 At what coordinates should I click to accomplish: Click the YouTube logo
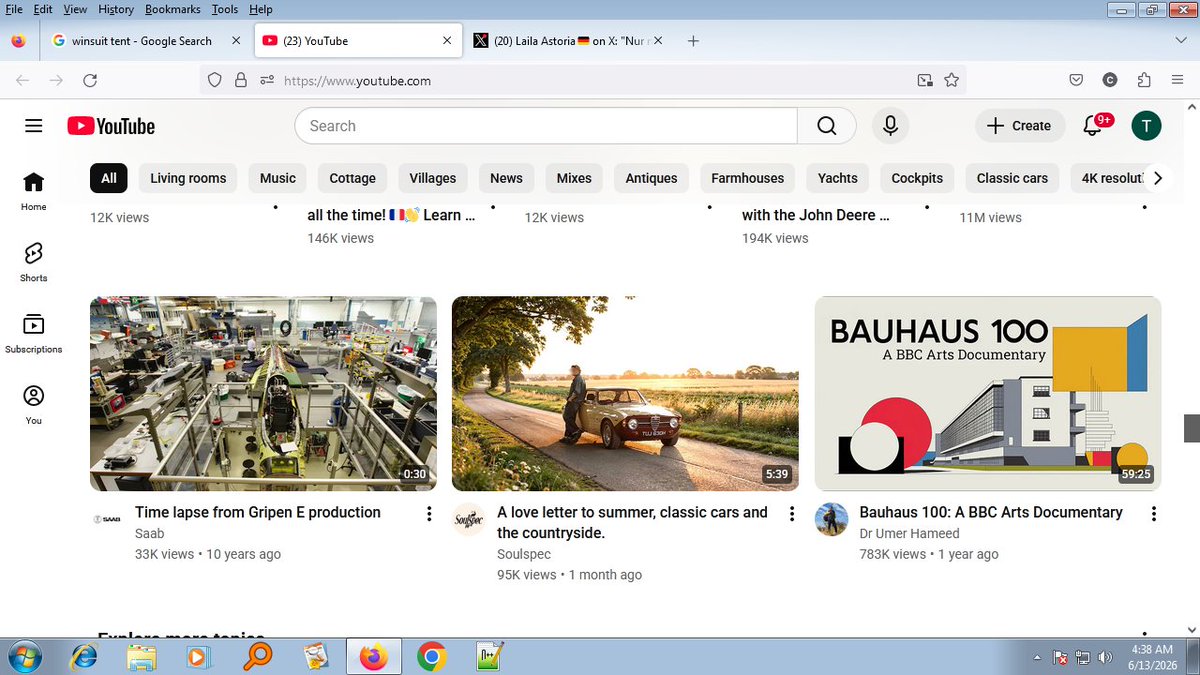(111, 126)
